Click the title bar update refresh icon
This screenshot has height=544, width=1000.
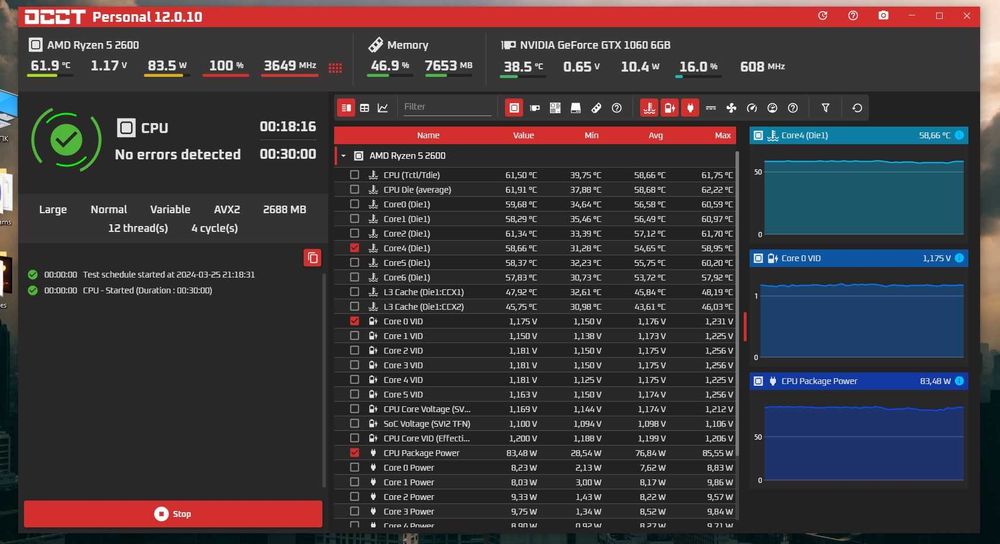click(823, 15)
